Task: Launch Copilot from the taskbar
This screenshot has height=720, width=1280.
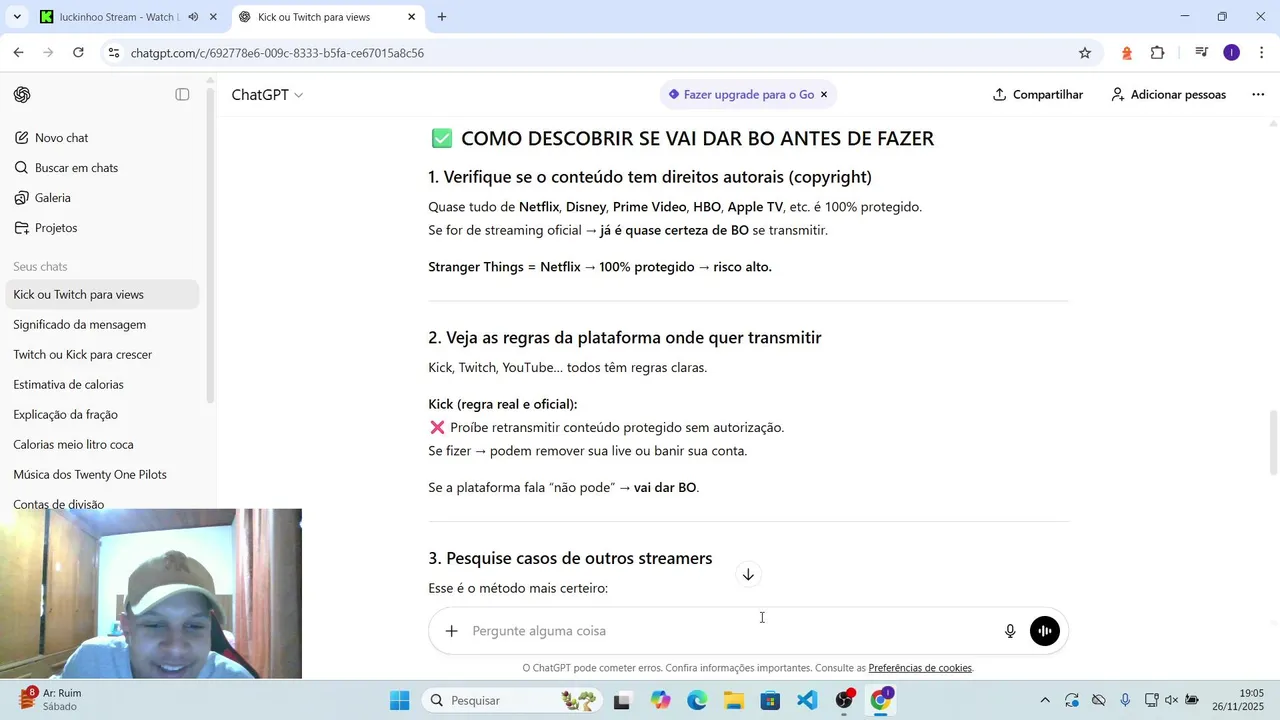Action: coord(660,700)
